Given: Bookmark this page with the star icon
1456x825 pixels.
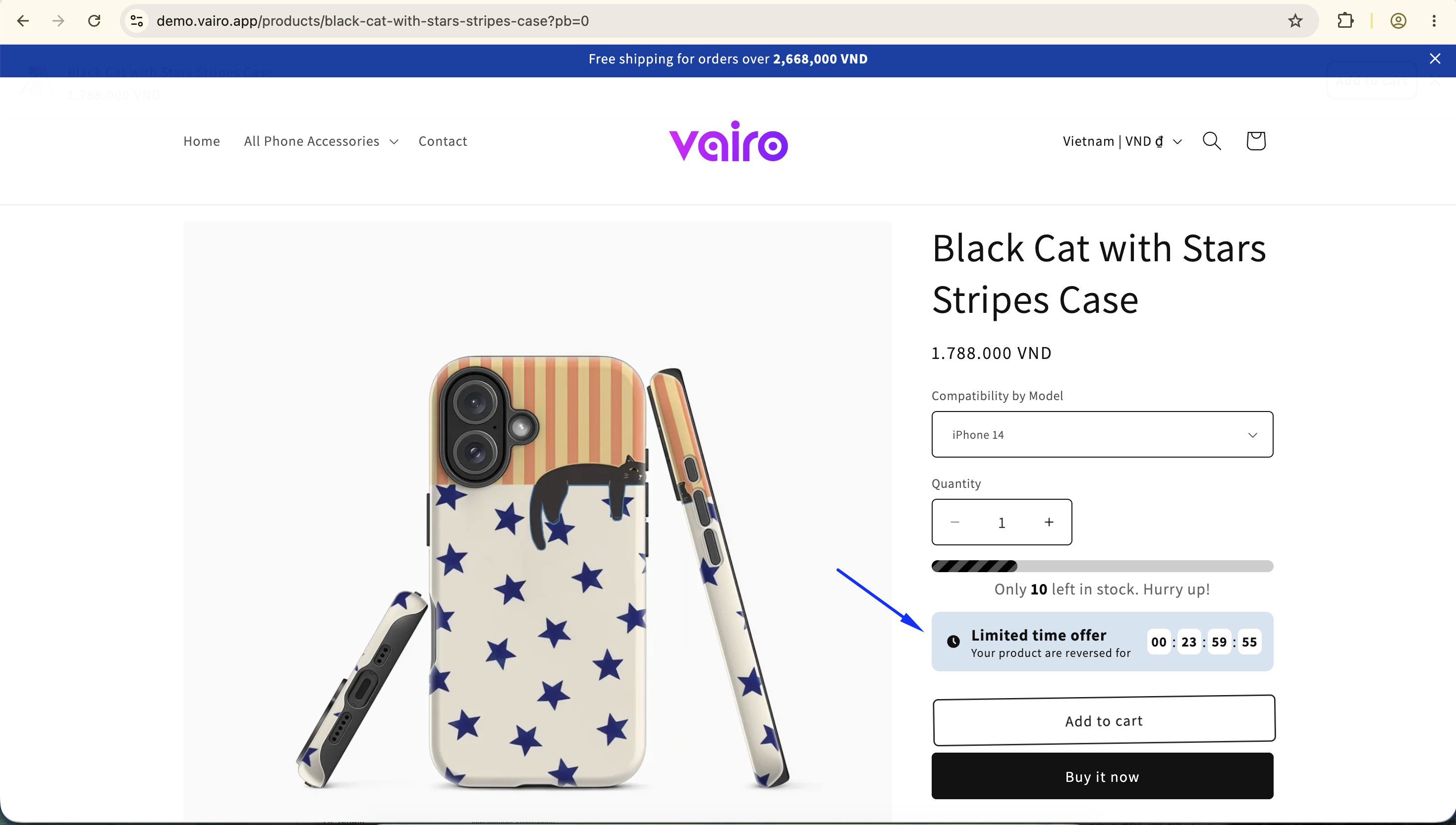Looking at the screenshot, I should pos(1295,21).
